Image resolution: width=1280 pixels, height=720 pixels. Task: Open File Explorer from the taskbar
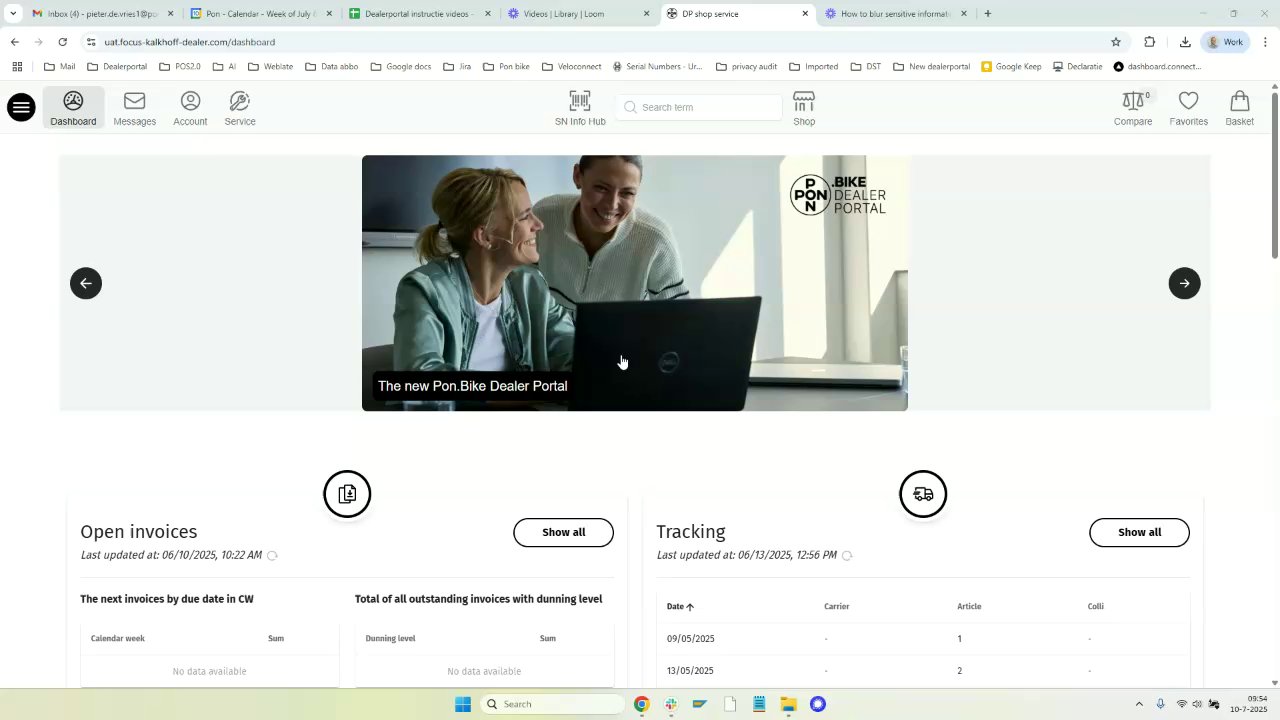tap(788, 704)
